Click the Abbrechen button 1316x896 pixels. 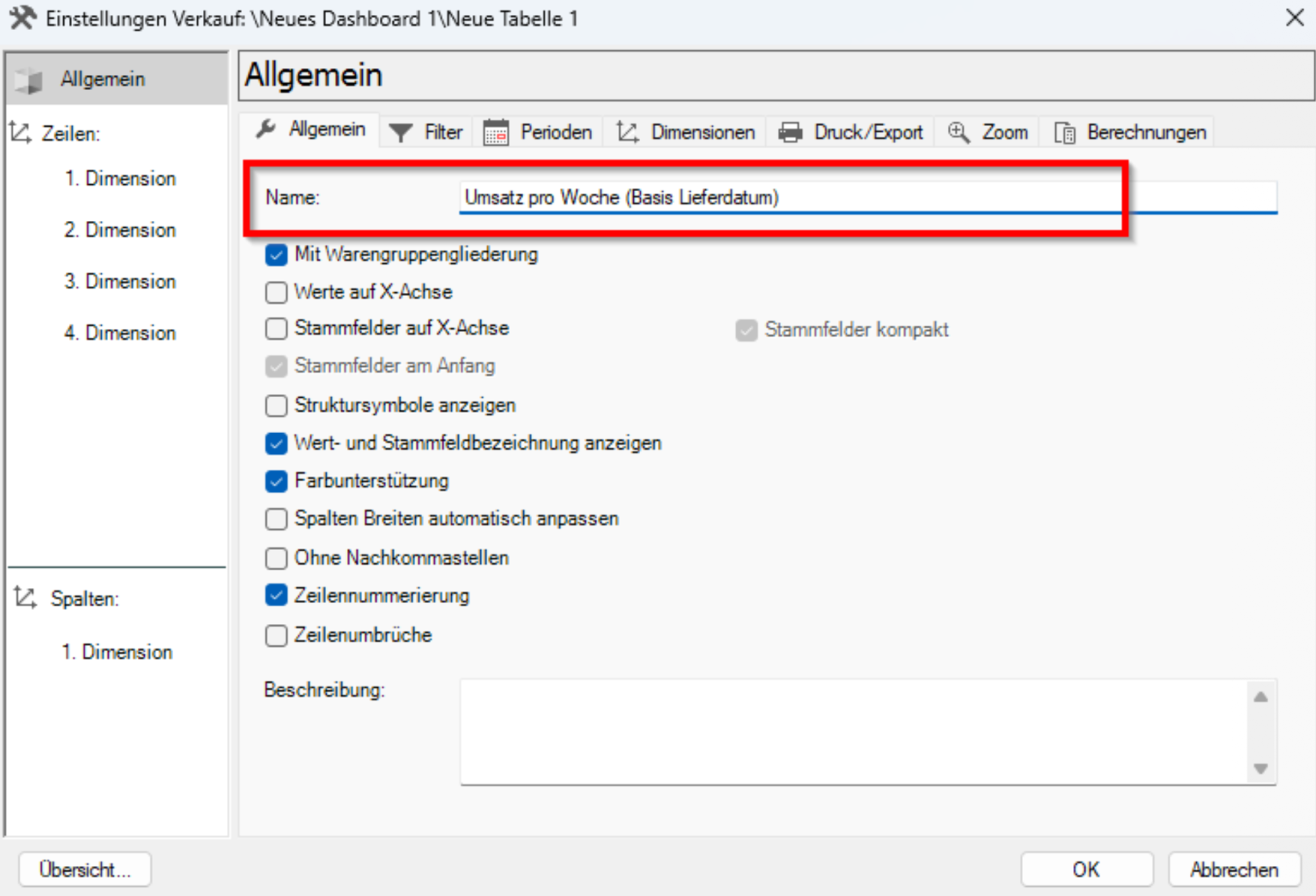coord(1234,869)
